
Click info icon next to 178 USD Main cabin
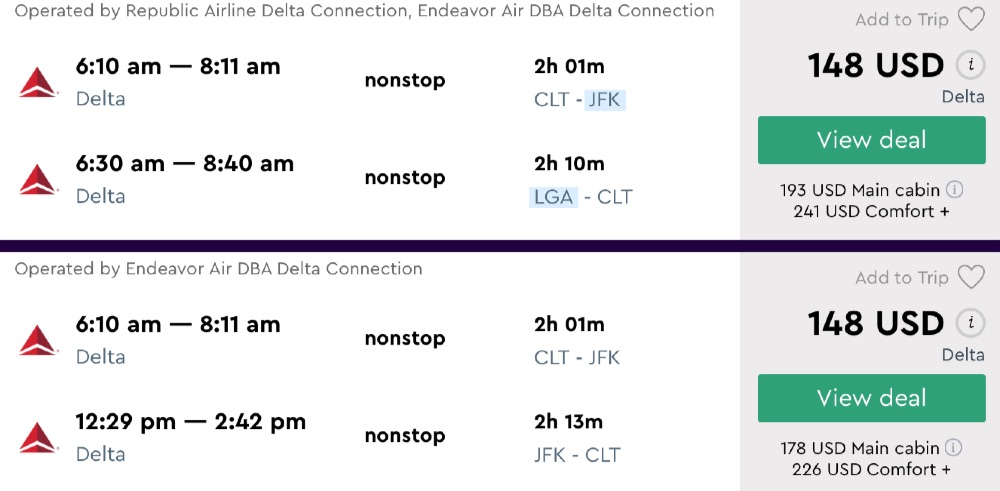[x=954, y=447]
